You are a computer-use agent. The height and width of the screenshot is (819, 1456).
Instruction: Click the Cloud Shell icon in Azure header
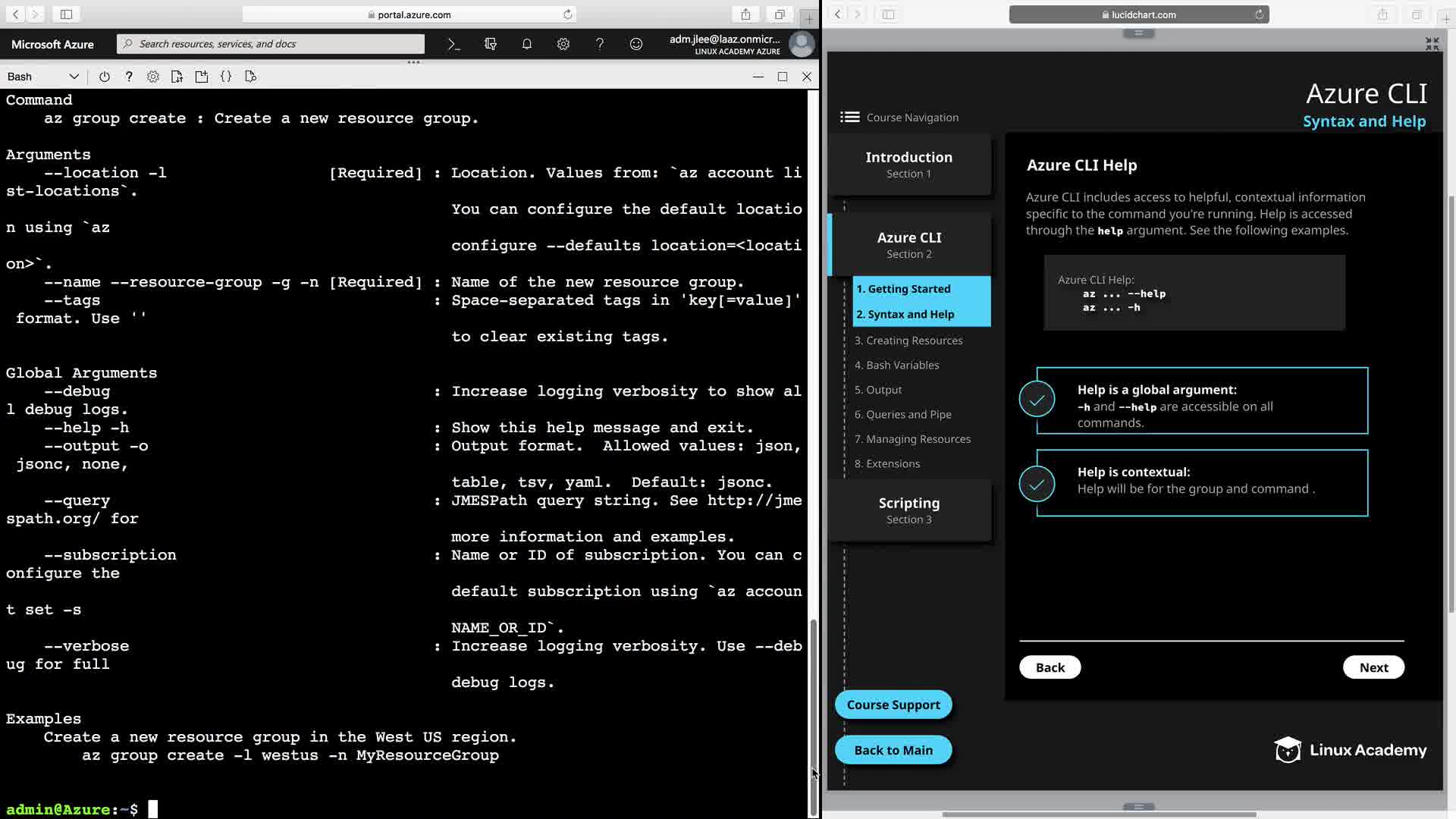tap(453, 44)
